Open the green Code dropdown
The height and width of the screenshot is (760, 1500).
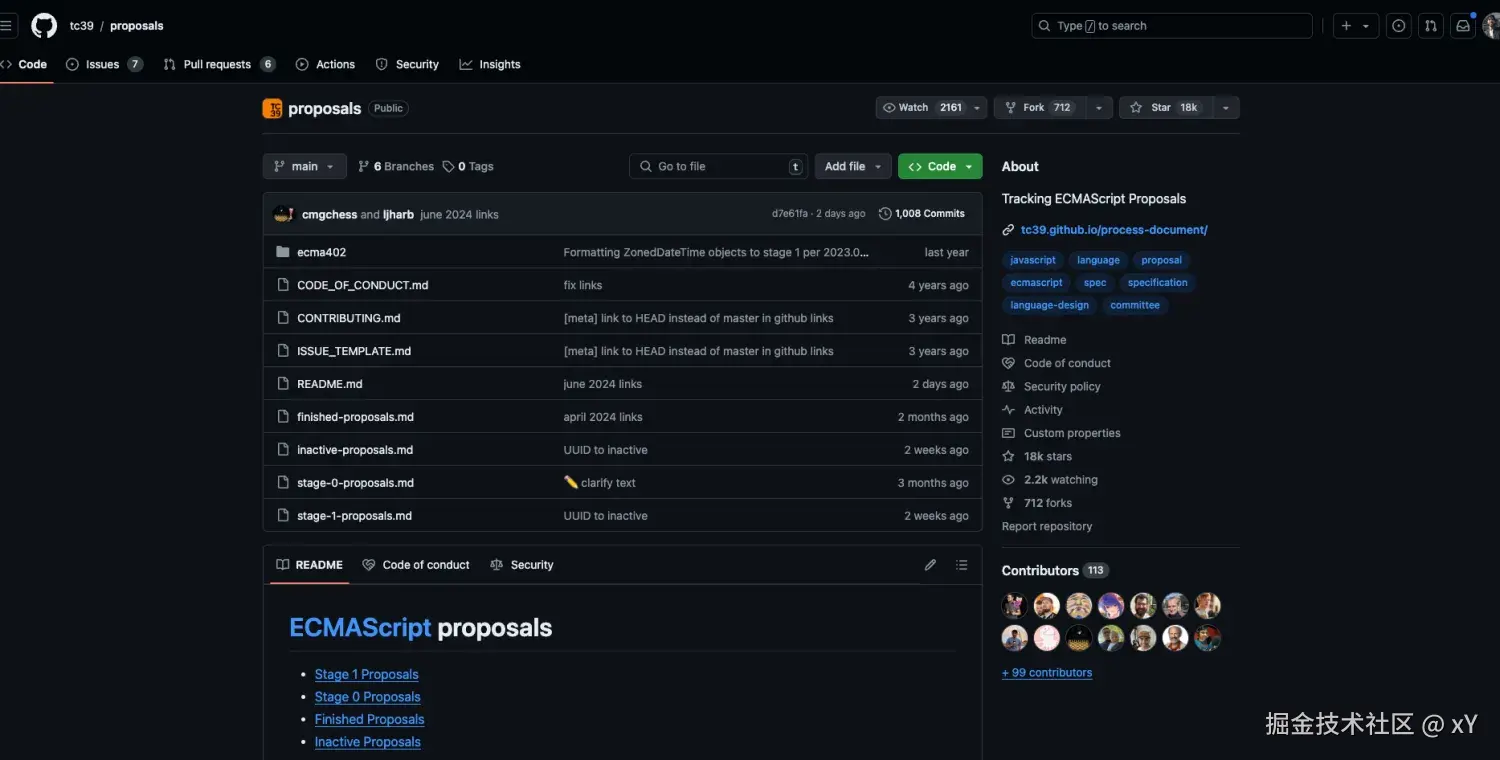[940, 166]
